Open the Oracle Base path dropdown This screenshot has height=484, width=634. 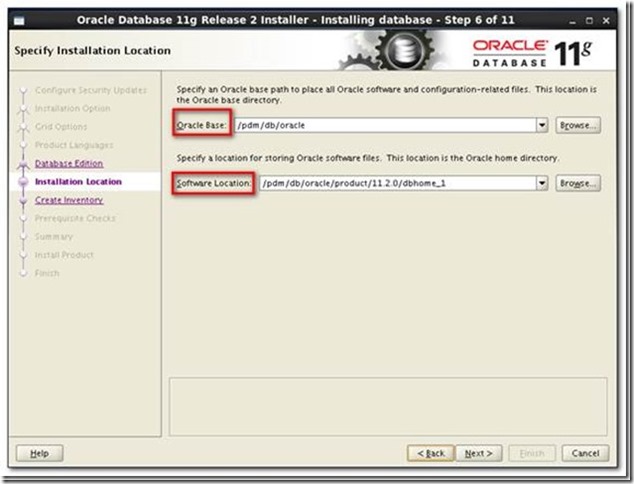[x=542, y=125]
